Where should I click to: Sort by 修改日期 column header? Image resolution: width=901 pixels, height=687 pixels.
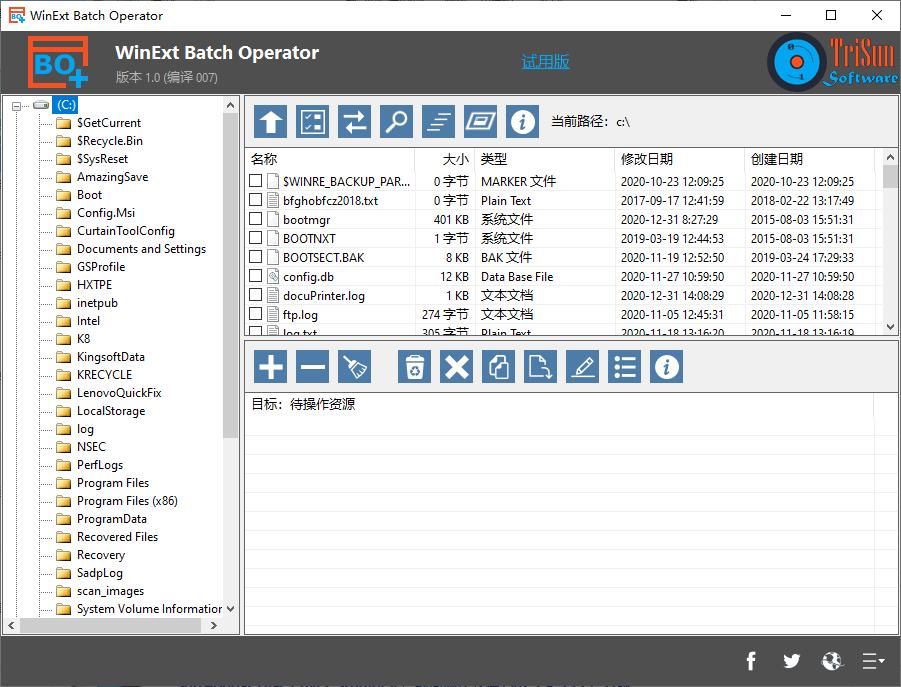(x=680, y=159)
